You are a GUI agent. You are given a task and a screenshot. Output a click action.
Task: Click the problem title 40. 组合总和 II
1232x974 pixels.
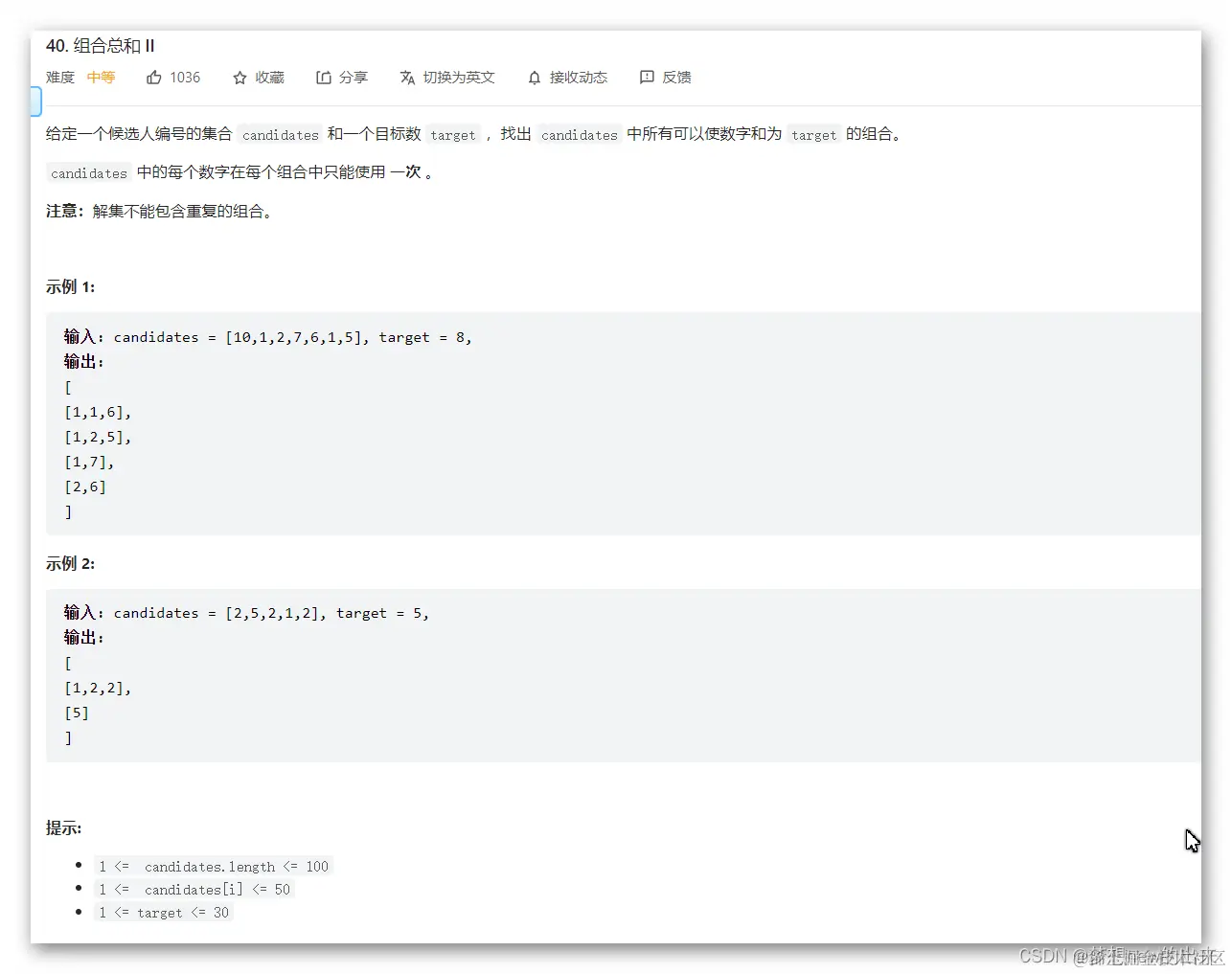pos(102,45)
